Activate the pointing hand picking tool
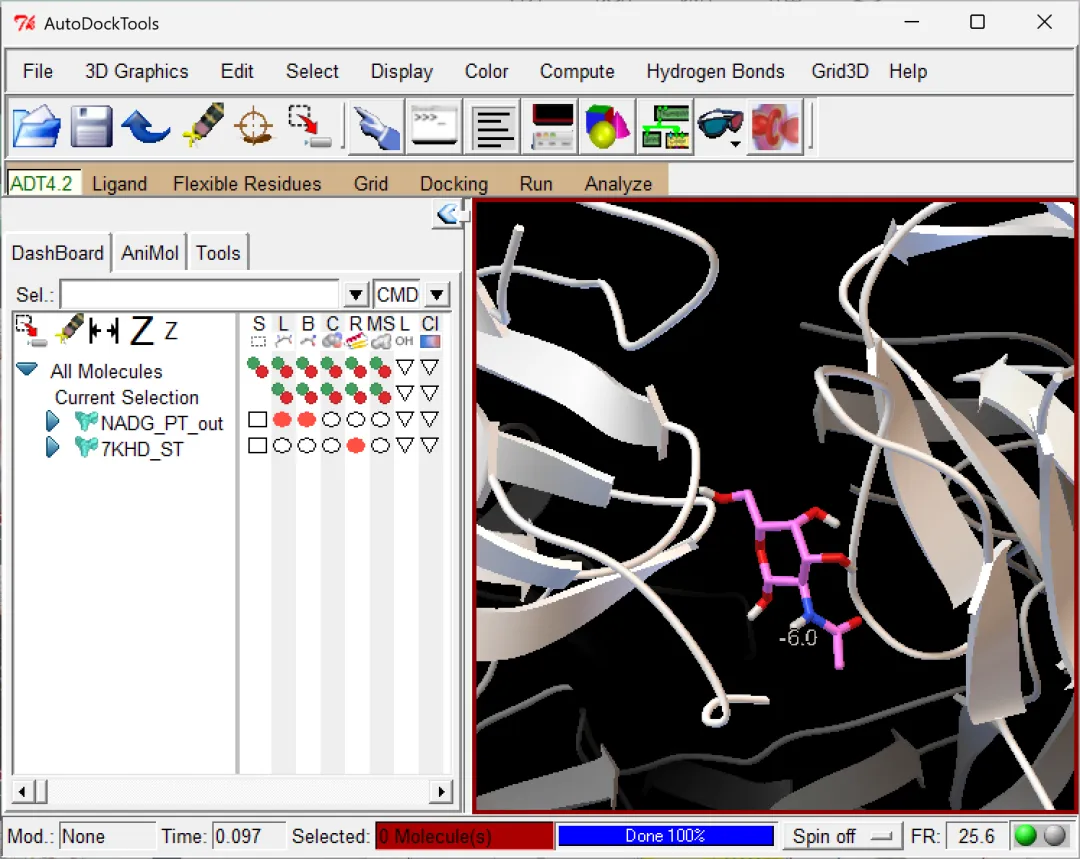The height and width of the screenshot is (859, 1080). (x=375, y=127)
